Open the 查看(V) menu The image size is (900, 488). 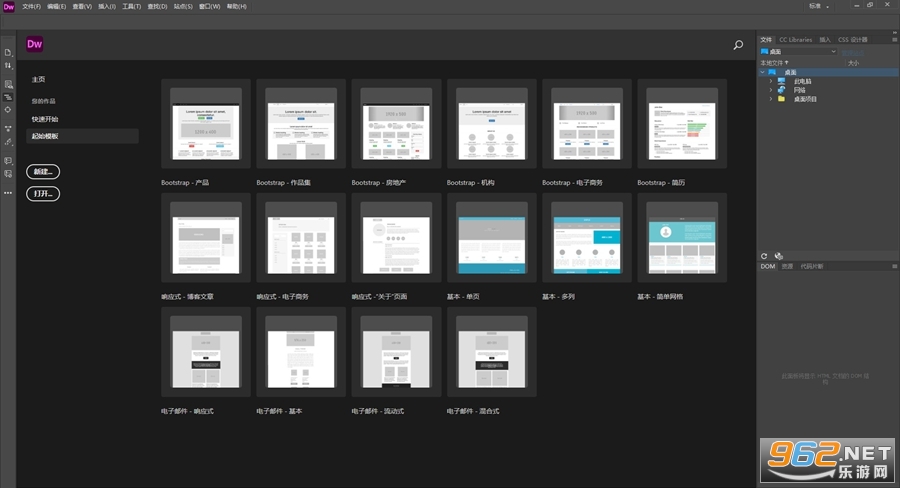(82, 6)
